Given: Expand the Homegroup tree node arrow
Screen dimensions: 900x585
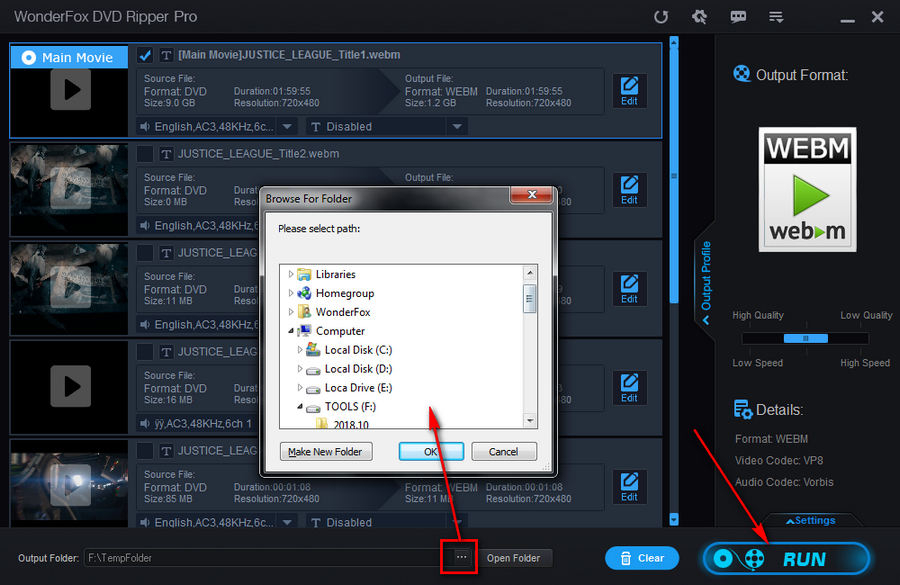Looking at the screenshot, I should 290,293.
